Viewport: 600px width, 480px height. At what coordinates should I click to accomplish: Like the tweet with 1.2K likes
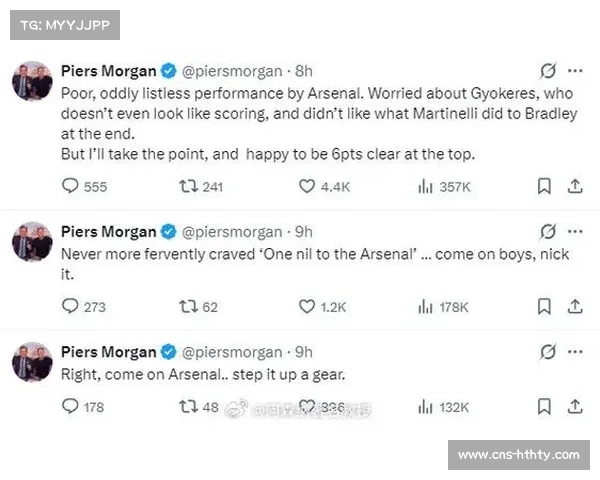click(x=308, y=306)
